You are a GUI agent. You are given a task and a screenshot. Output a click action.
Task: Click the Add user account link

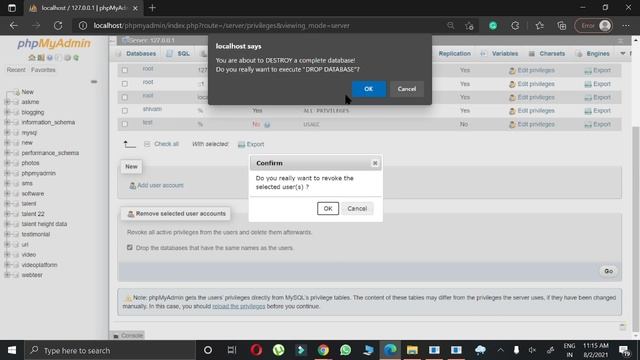[160, 185]
